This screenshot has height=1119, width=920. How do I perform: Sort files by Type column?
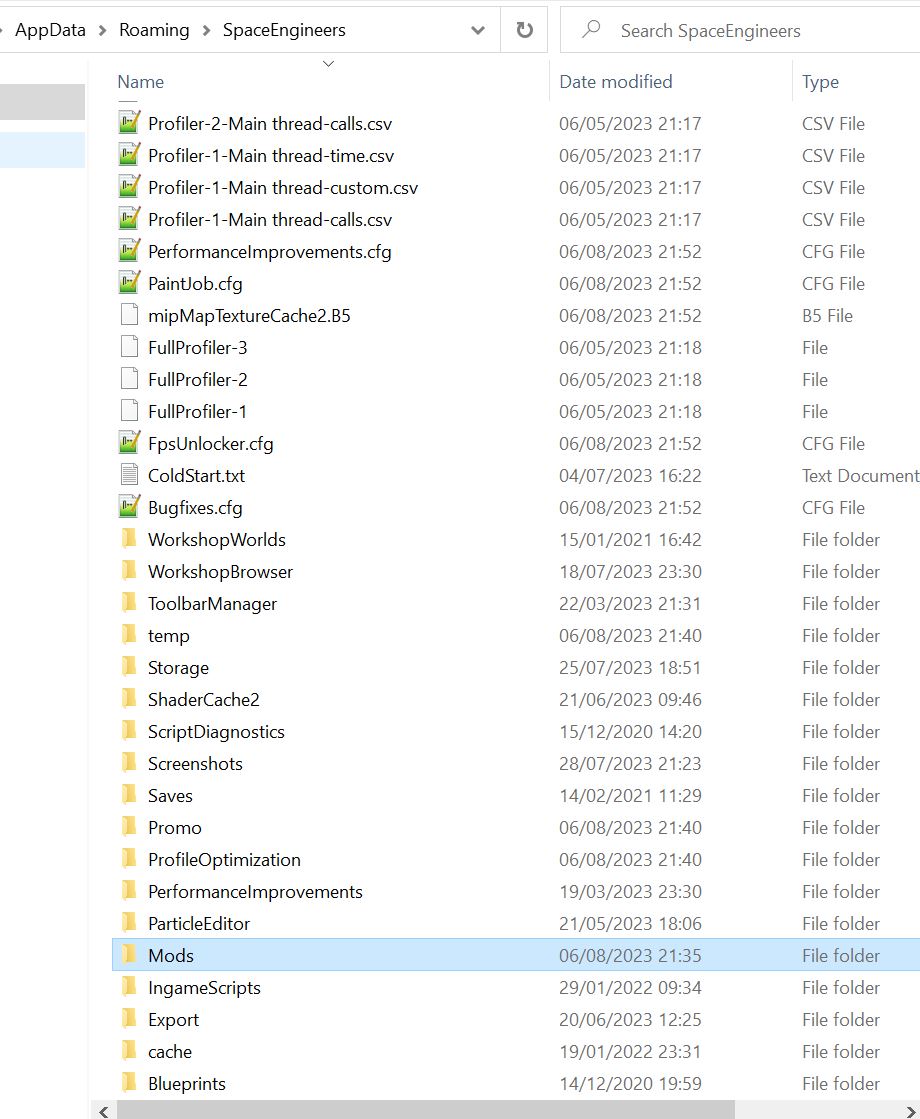[x=820, y=82]
